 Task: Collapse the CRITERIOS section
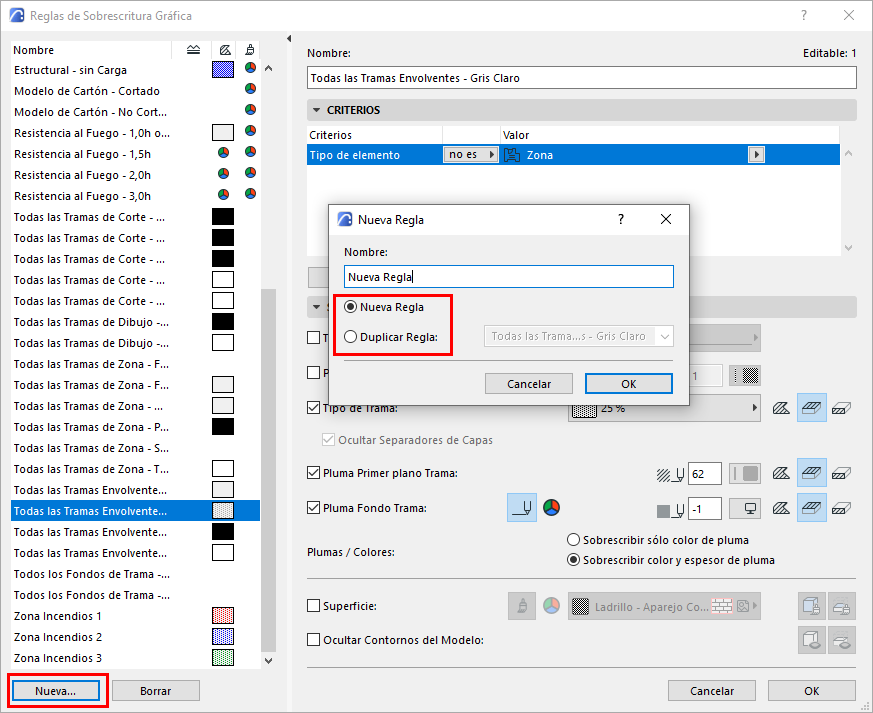pos(316,110)
